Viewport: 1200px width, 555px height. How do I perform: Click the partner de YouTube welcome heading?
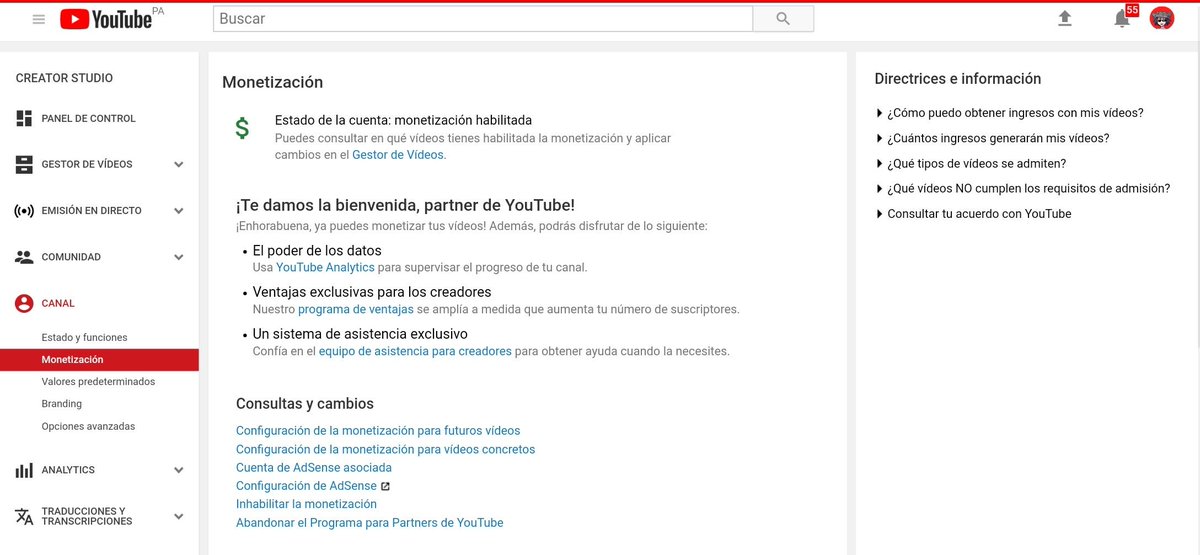[x=405, y=205]
